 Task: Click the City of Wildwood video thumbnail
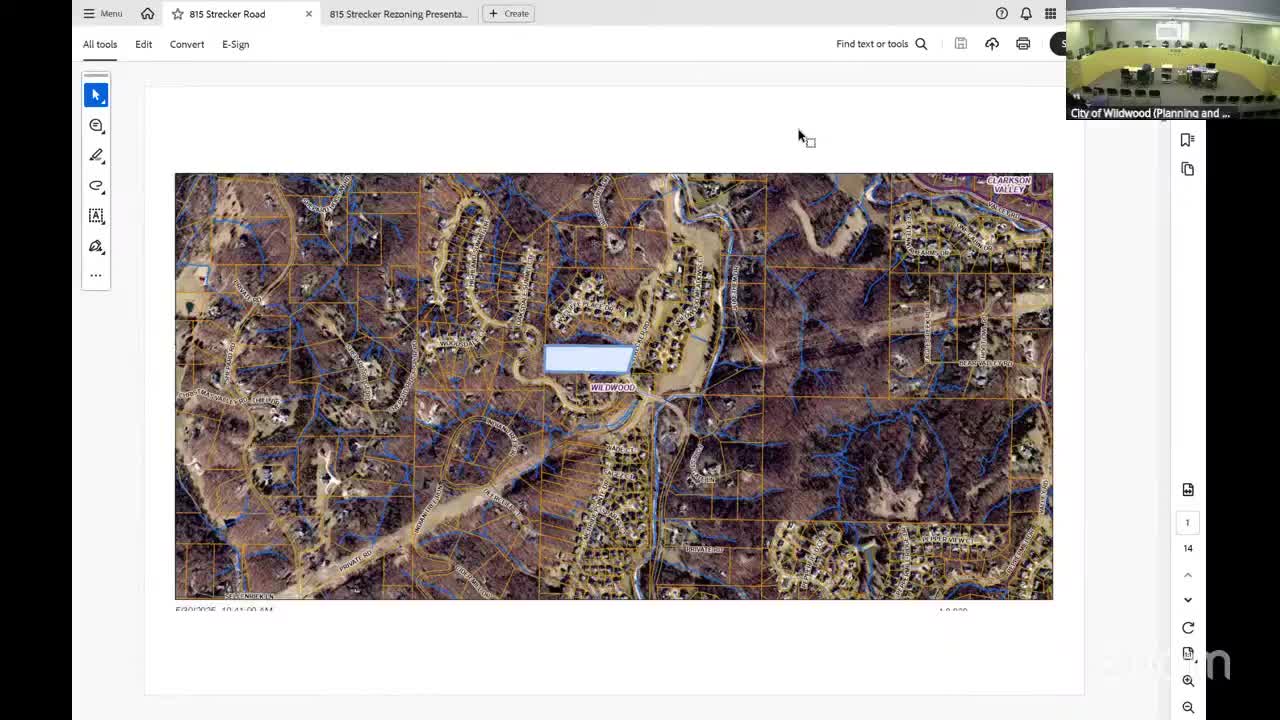(1173, 60)
